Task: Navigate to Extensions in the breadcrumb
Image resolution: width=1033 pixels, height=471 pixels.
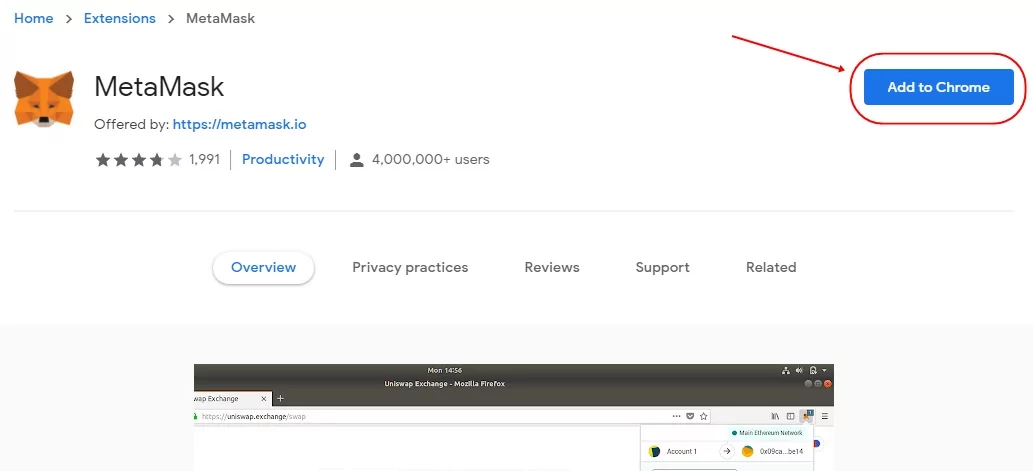Action: pyautogui.click(x=120, y=19)
